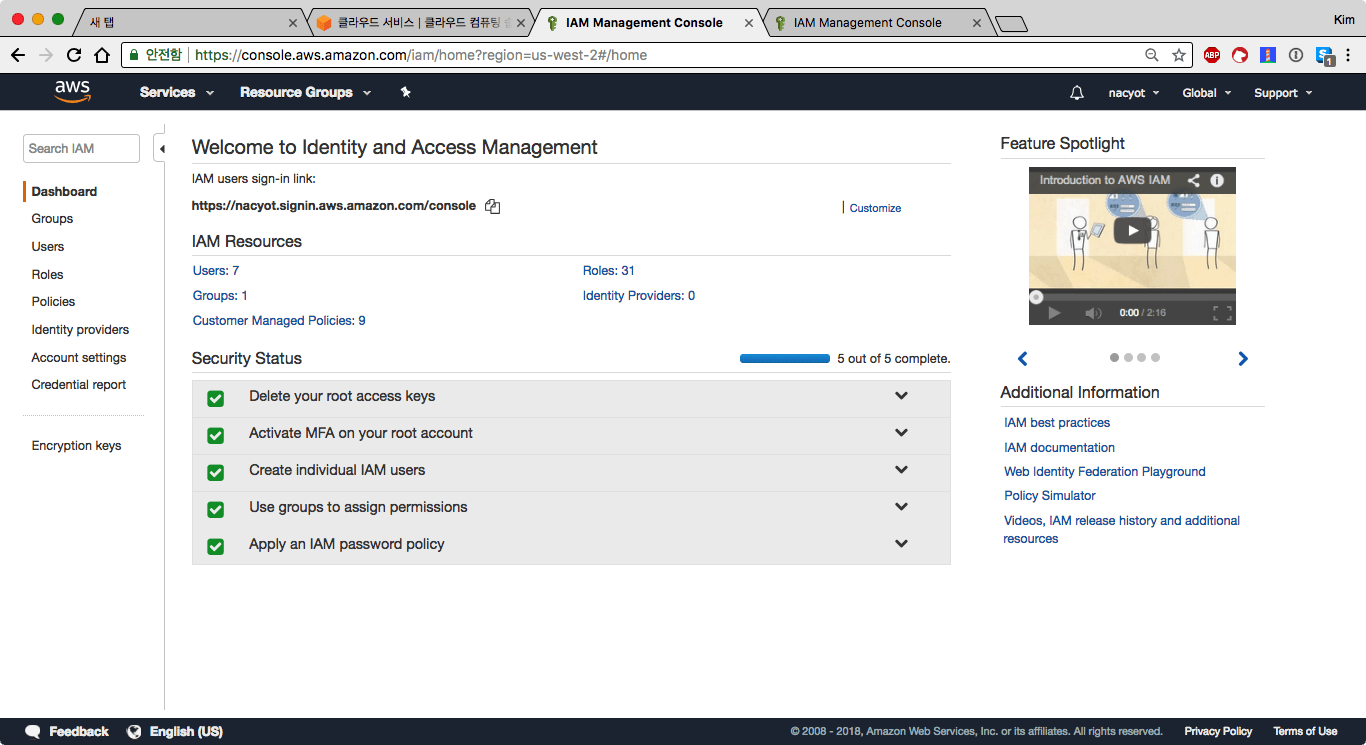The width and height of the screenshot is (1366, 745).
Task: Click the small play button in video controls
Action: click(1054, 313)
